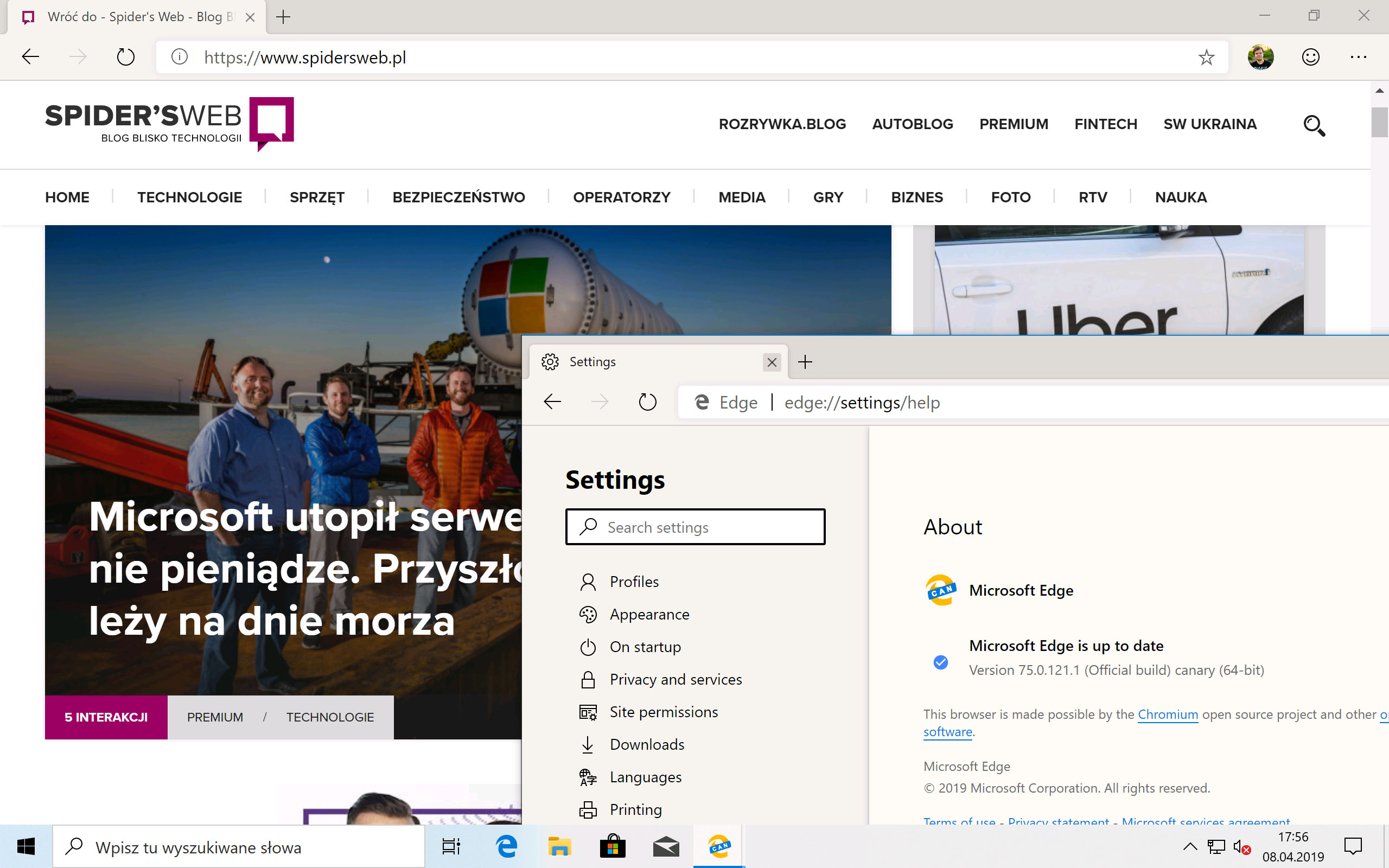Click the spidersweb.pl address bar
This screenshot has height=868, width=1389.
tap(692, 57)
